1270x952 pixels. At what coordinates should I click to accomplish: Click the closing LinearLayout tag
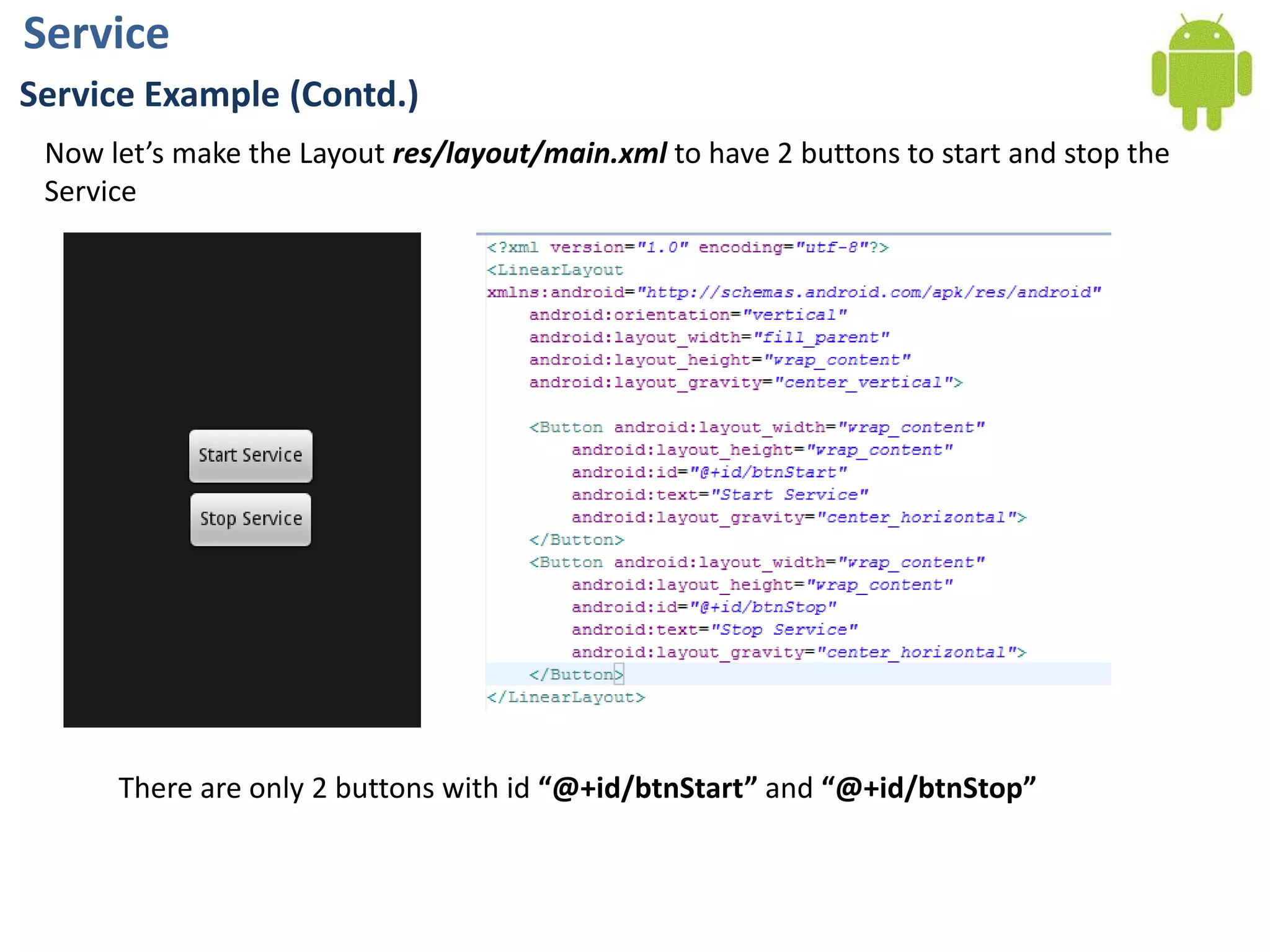(x=566, y=697)
